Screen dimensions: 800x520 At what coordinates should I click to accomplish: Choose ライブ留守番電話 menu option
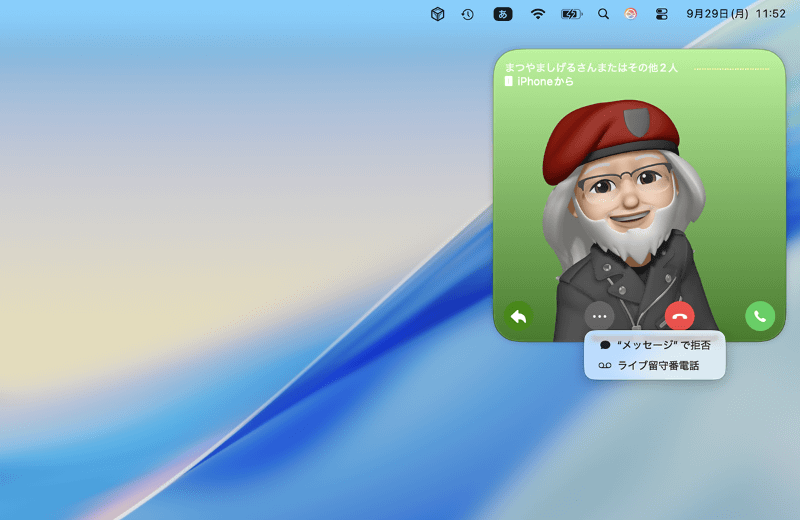655,365
